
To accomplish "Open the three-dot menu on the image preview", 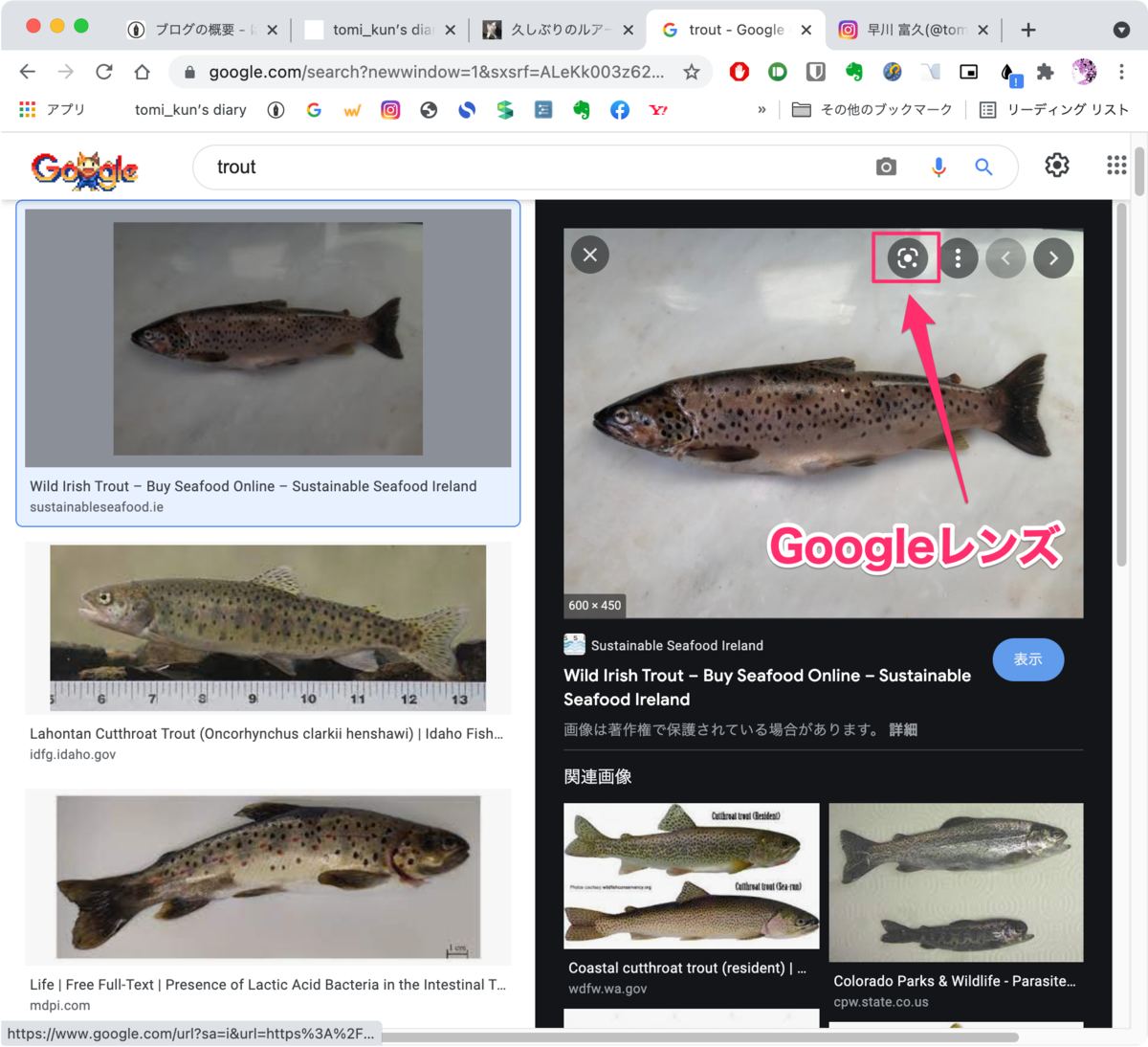I will (x=958, y=257).
